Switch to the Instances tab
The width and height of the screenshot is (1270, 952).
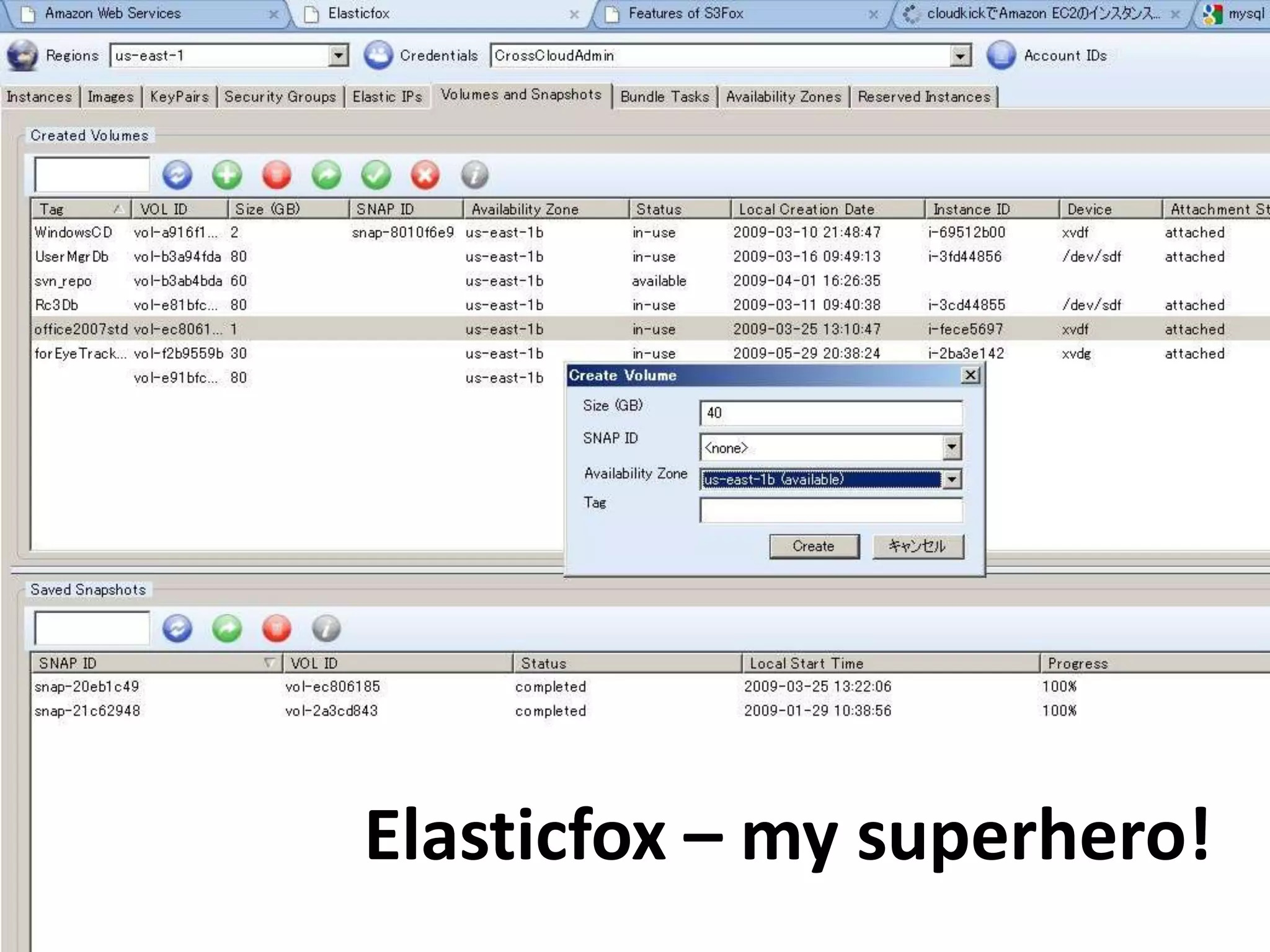(39, 97)
